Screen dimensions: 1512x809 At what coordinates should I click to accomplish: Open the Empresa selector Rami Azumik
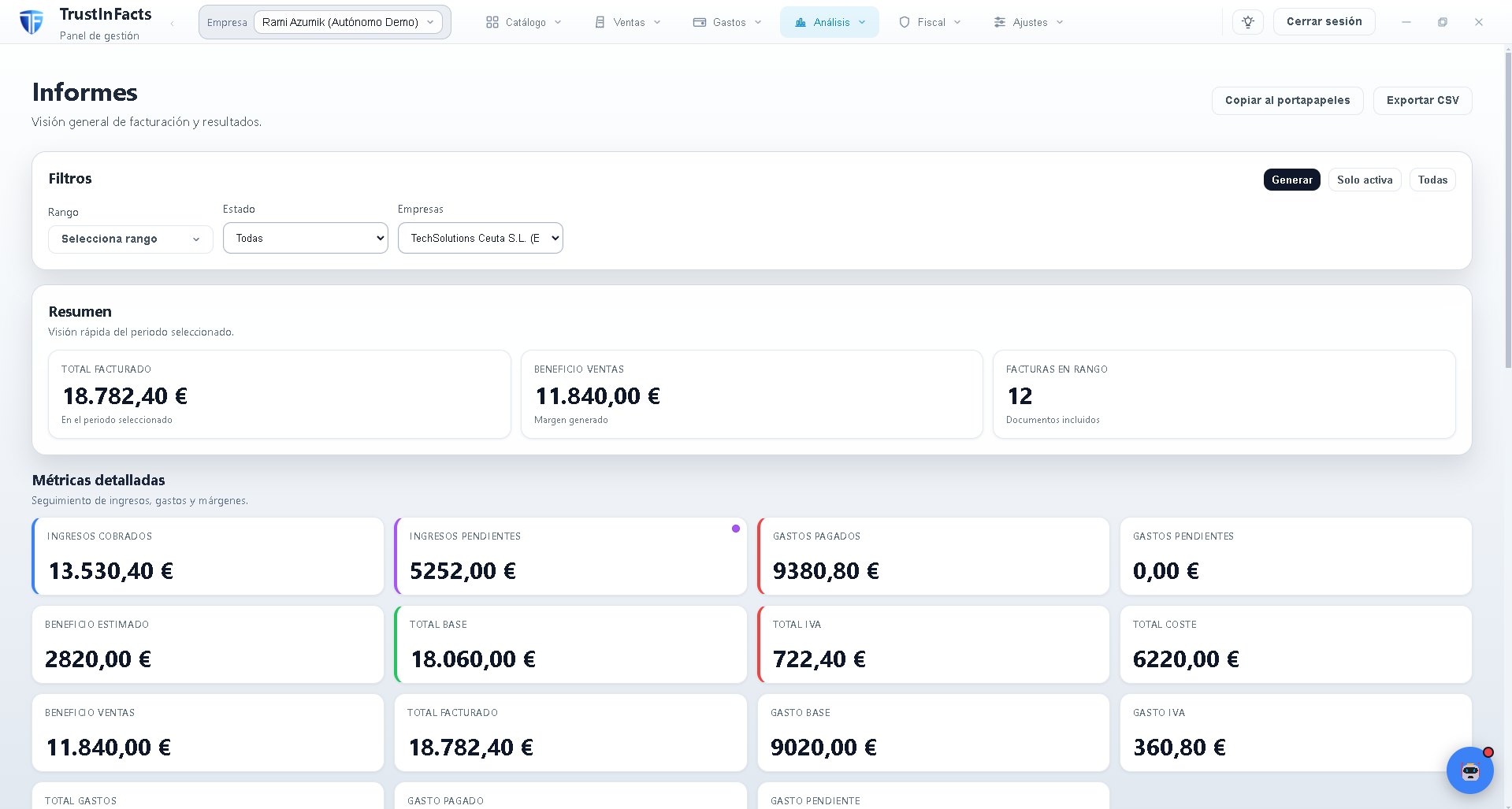(348, 22)
